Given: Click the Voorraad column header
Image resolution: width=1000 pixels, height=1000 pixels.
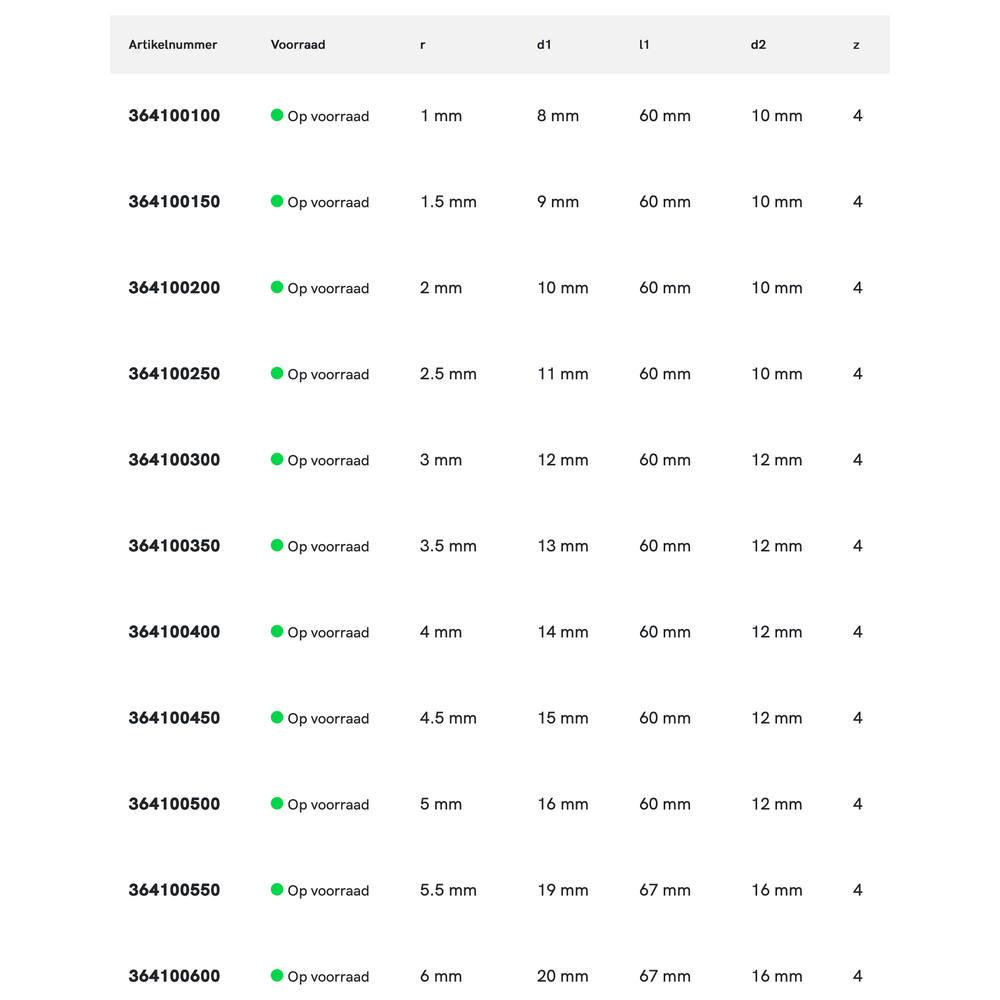Looking at the screenshot, I should [x=298, y=45].
